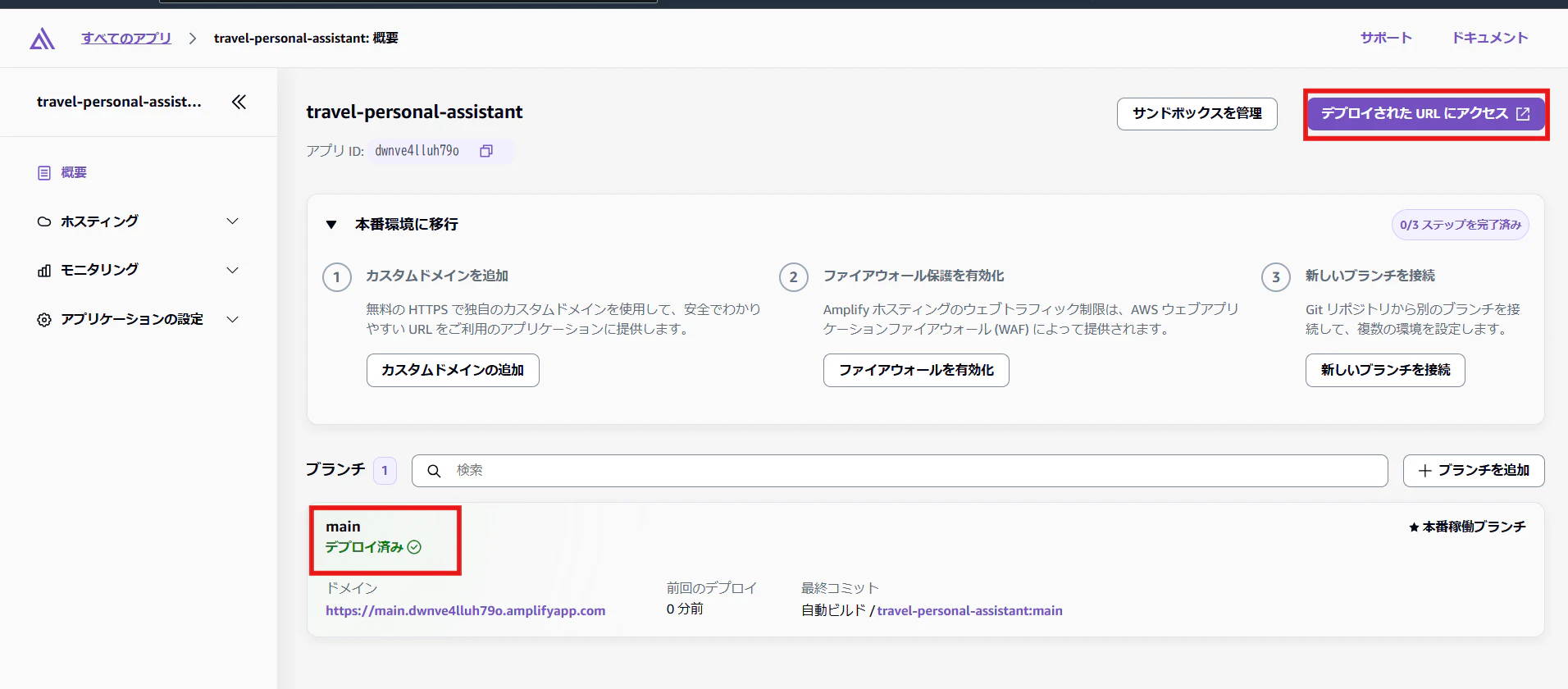
Task: Open the サポート menu item
Action: pos(1386,38)
